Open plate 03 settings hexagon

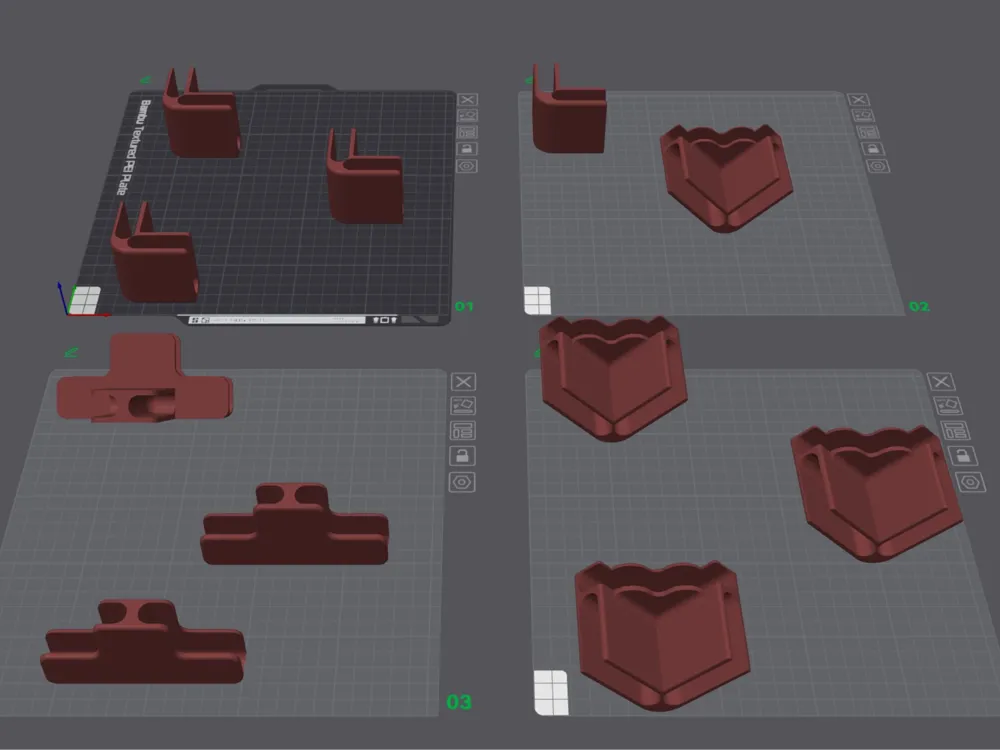[462, 482]
